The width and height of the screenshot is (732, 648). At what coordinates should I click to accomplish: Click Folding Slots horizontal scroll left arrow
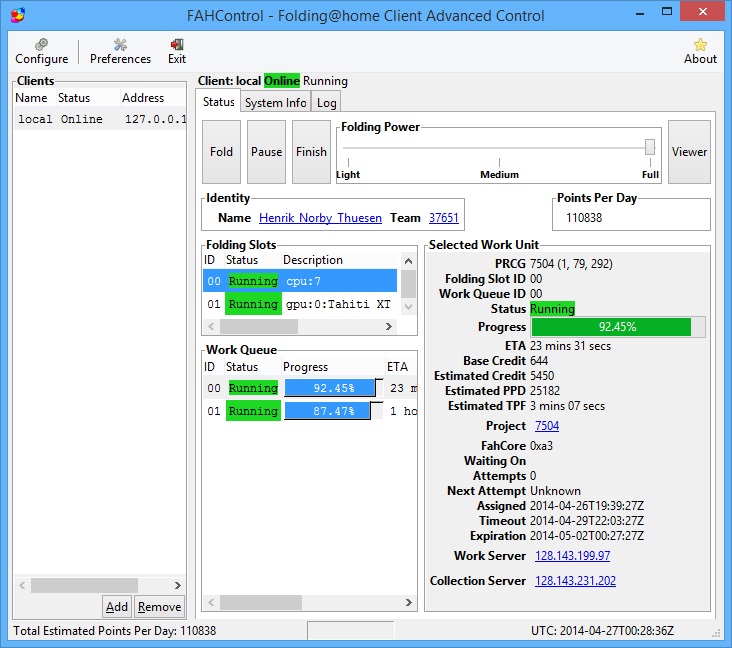(211, 326)
